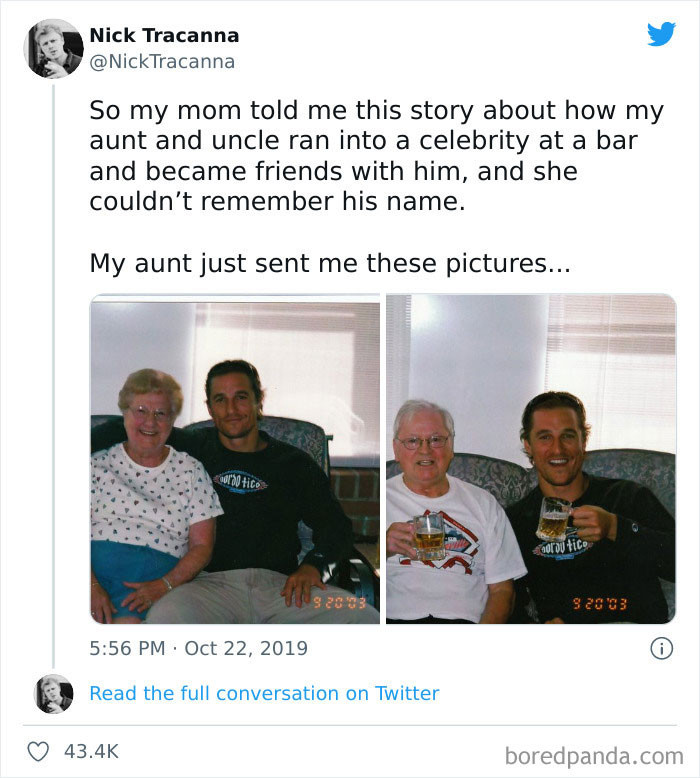Click the 9 20 '03 date stamp on left photo
Viewport: 700px width, 778px height.
[339, 603]
